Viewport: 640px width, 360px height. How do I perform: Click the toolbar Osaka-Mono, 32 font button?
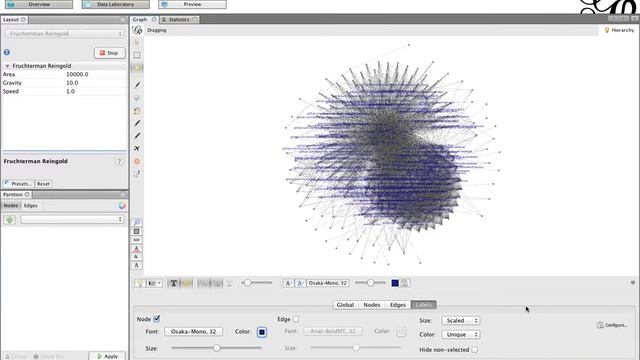tap(327, 283)
